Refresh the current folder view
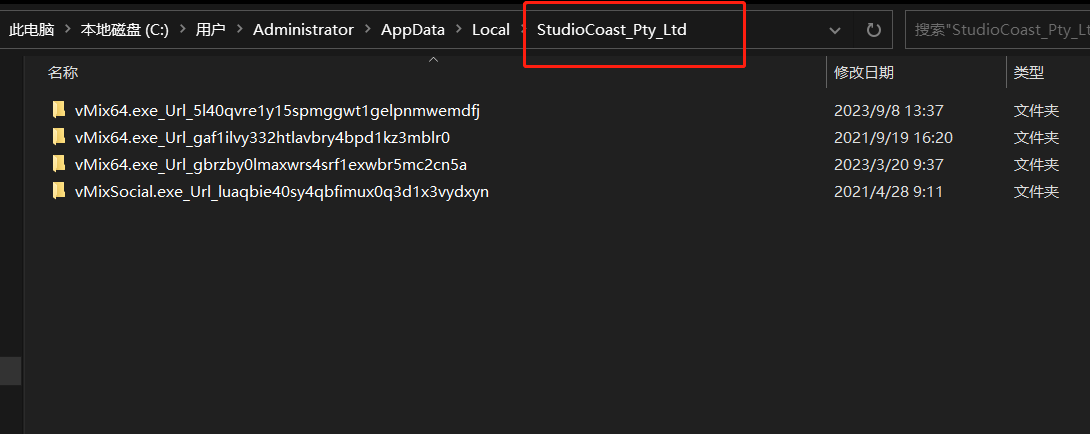 tap(873, 30)
